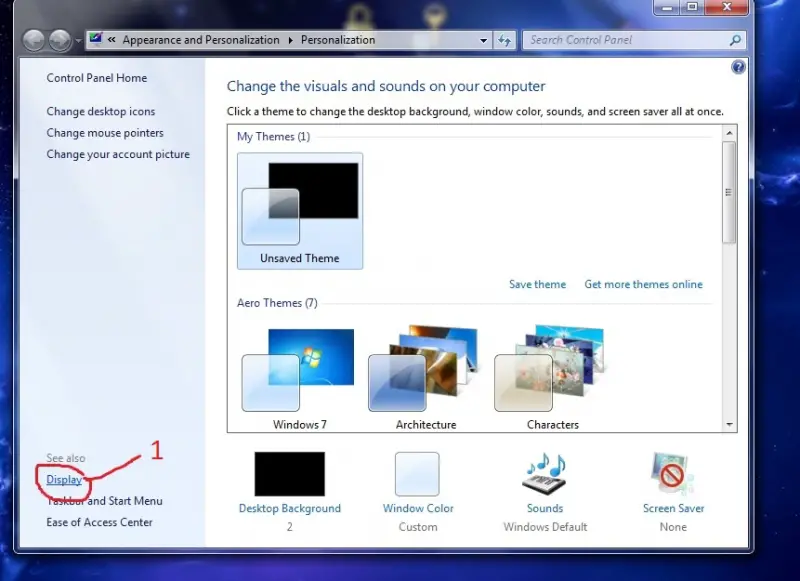The image size is (800, 581).
Task: Close the Personalization window
Action: click(x=727, y=7)
